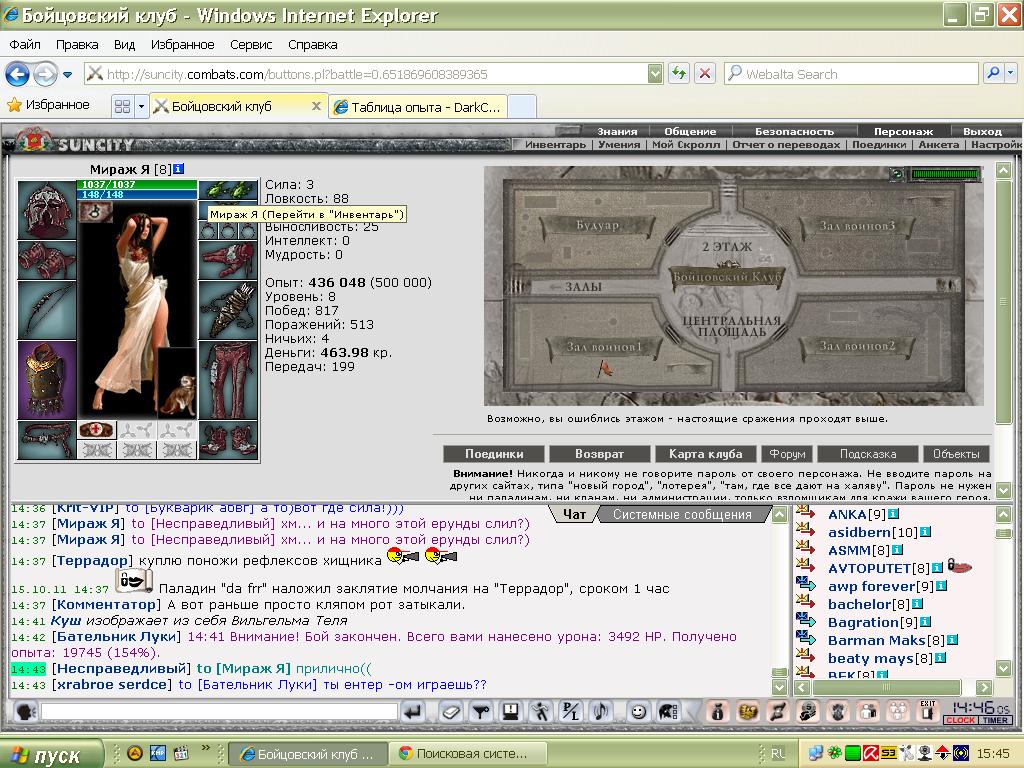The height and width of the screenshot is (768, 1024).
Task: Click the helmet equipment slot
Action: (46, 210)
